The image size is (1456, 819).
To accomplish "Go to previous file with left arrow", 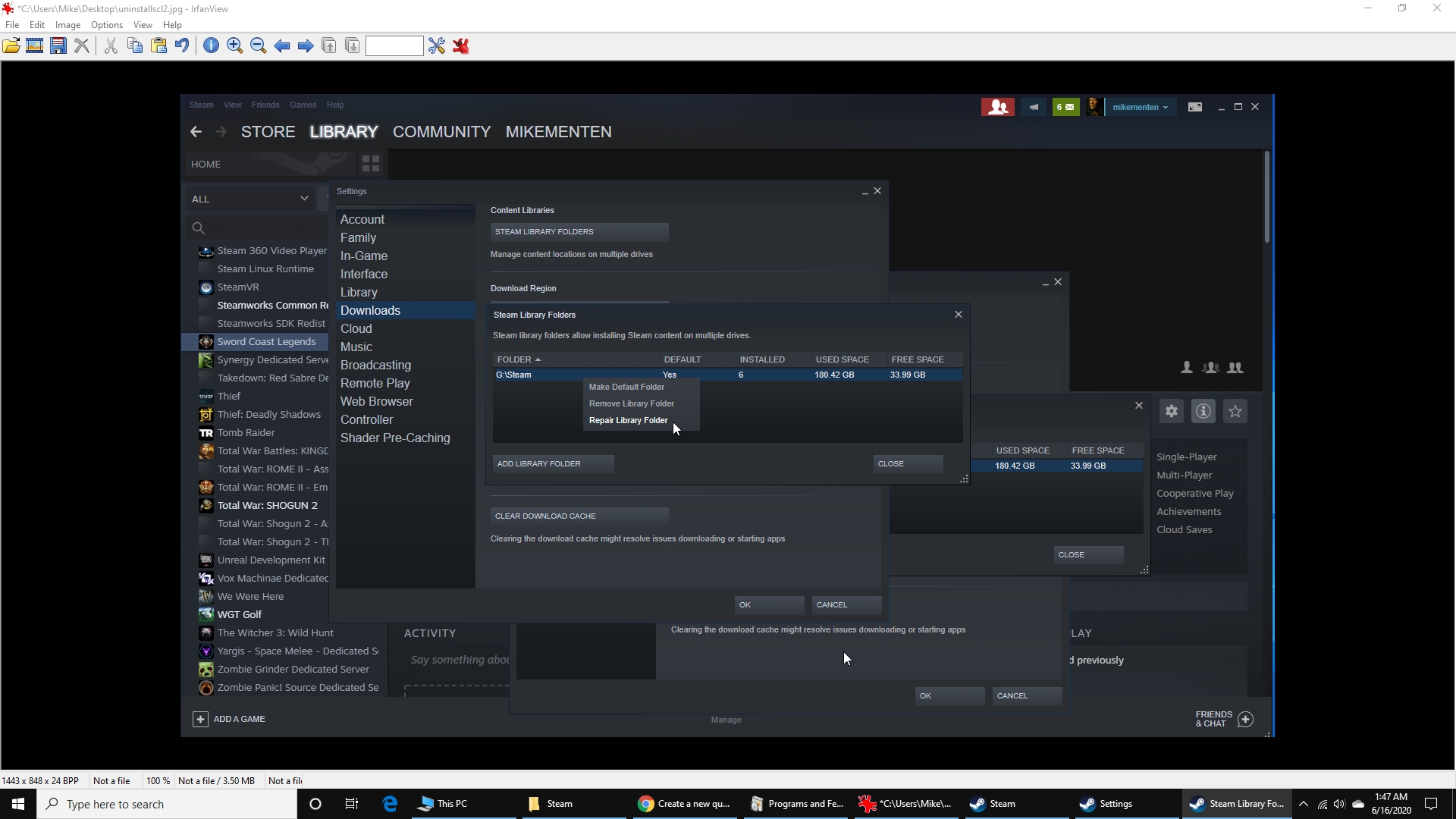I will pyautogui.click(x=282, y=46).
